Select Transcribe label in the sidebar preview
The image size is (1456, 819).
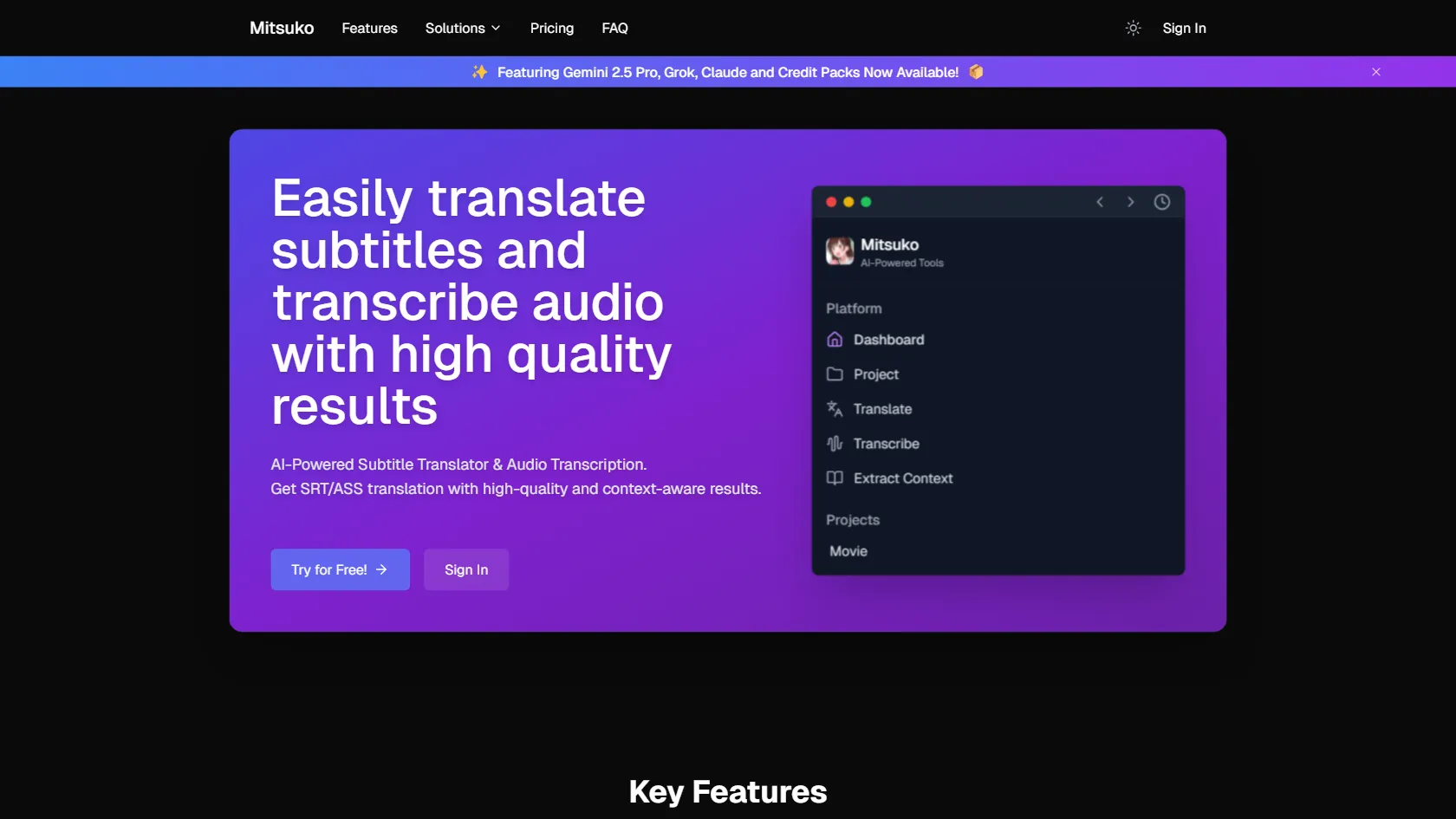tap(887, 444)
